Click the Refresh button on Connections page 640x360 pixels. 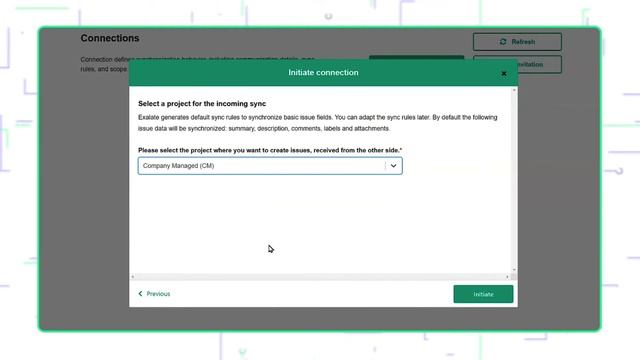pos(517,42)
